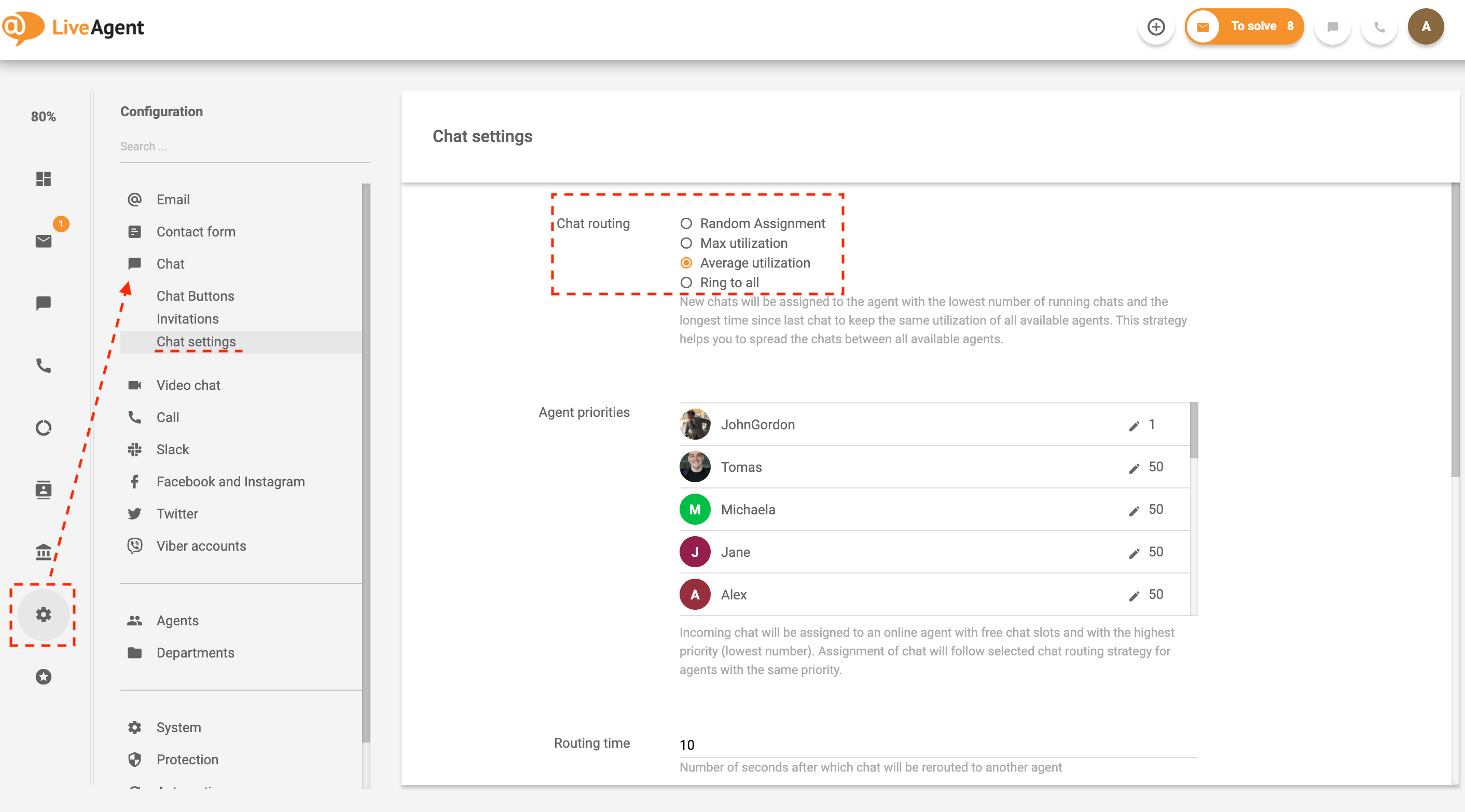Screen dimensions: 1465x812
Task: Open the Chats panel from the sidebar
Action: [x=43, y=303]
